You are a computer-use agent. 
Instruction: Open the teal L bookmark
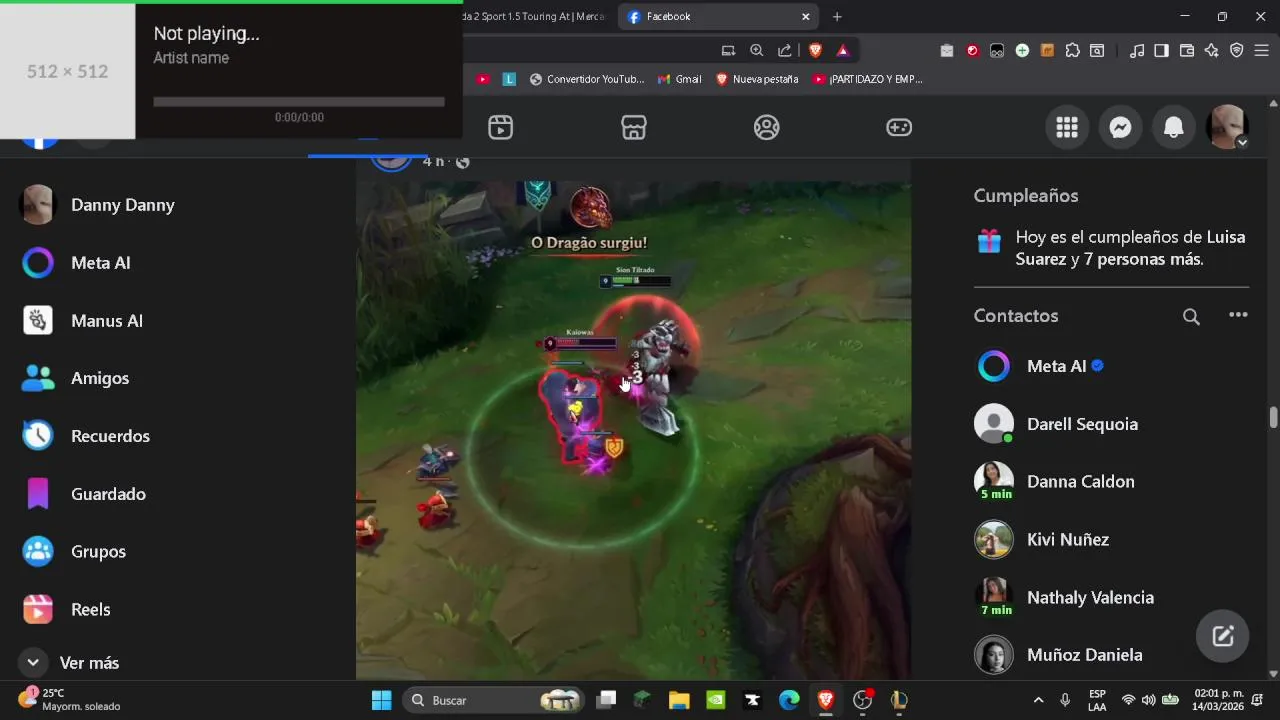[509, 79]
